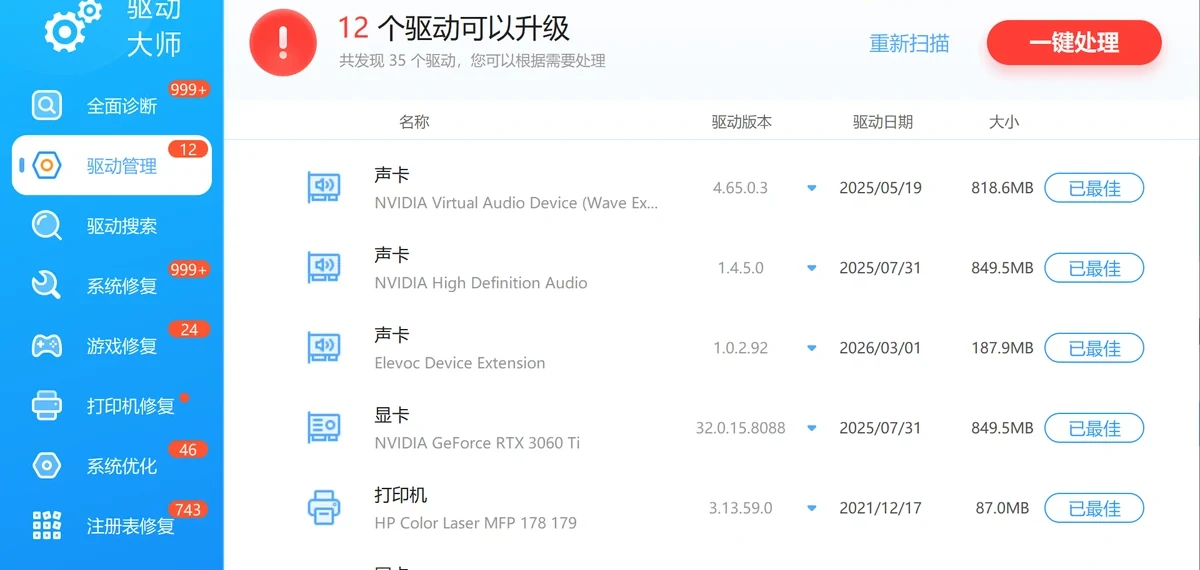The image size is (1200, 570).
Task: Click the 24 badge on 游戏修复
Action: click(x=189, y=329)
